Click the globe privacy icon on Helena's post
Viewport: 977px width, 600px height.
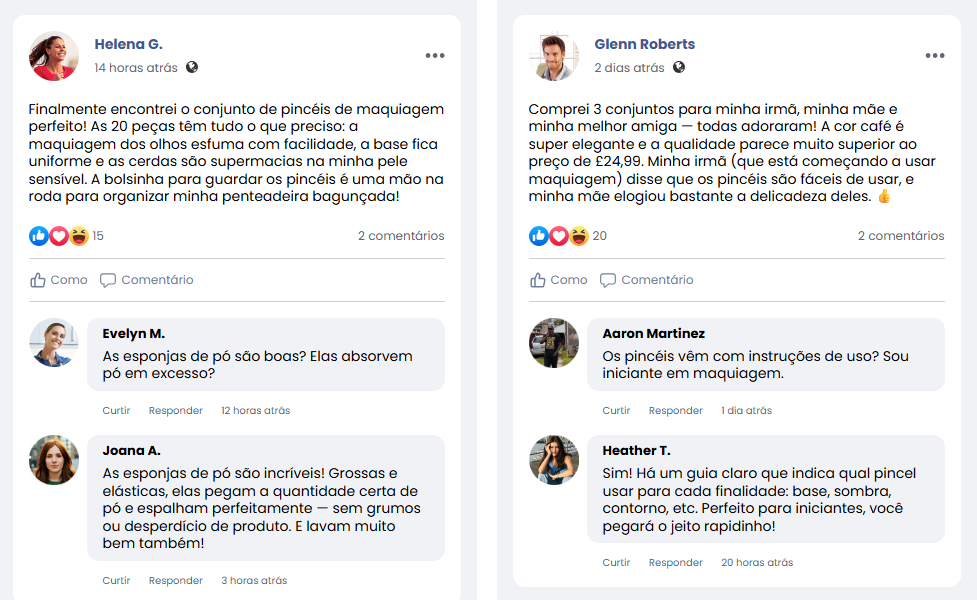[x=192, y=68]
